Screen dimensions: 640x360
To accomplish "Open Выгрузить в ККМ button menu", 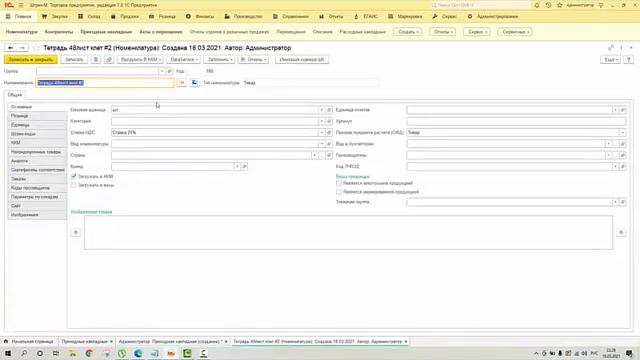I will (x=140, y=60).
